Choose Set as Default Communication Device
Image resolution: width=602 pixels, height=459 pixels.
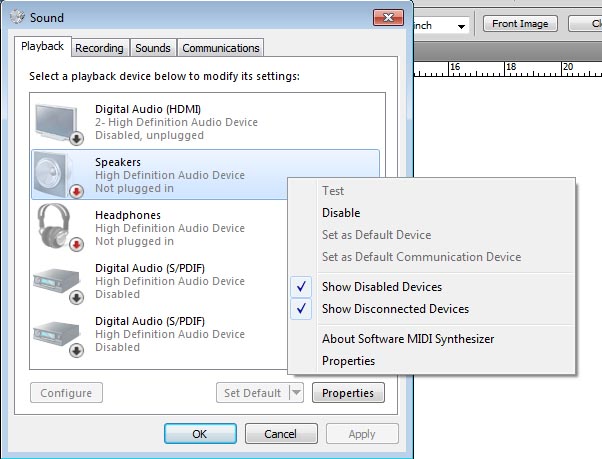(431, 256)
